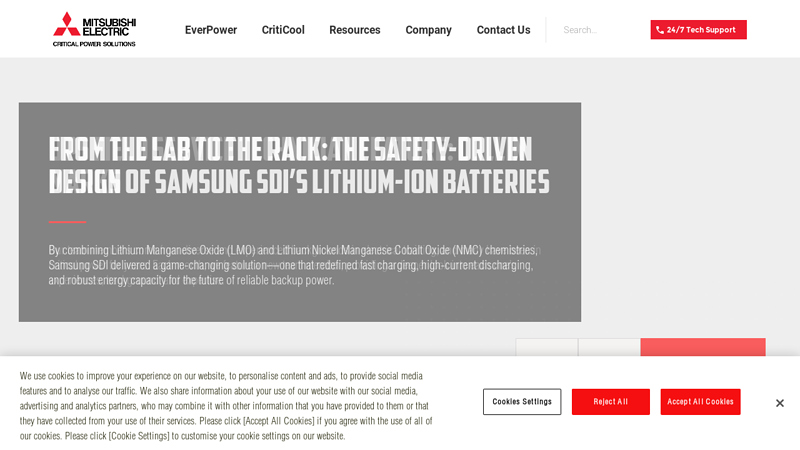The image size is (800, 450).
Task: Click the paragraph beginning 'By combining Lithium Manganese Oxide'
Action: click(x=293, y=265)
